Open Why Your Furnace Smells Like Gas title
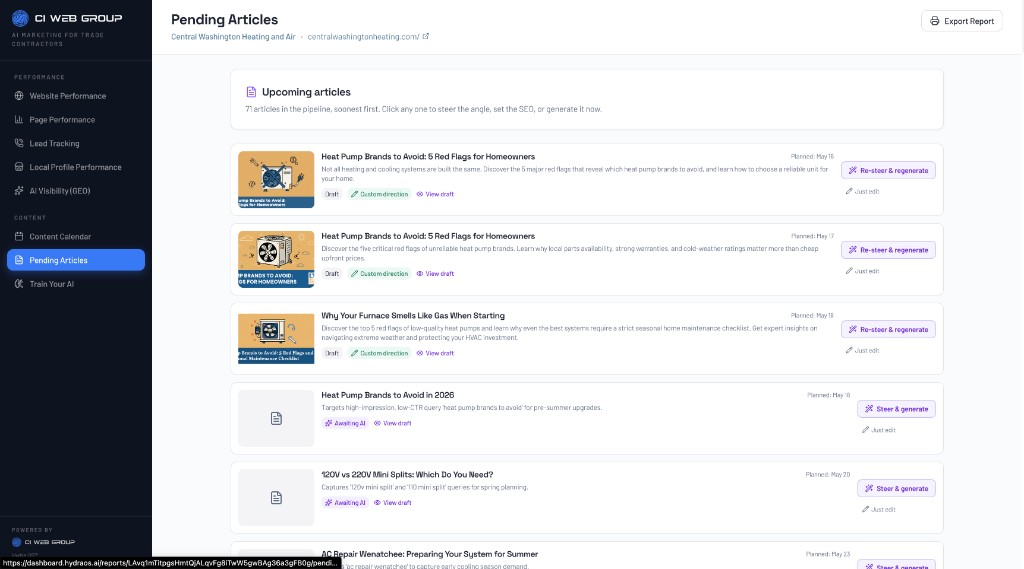This screenshot has width=1024, height=569. pos(413,316)
